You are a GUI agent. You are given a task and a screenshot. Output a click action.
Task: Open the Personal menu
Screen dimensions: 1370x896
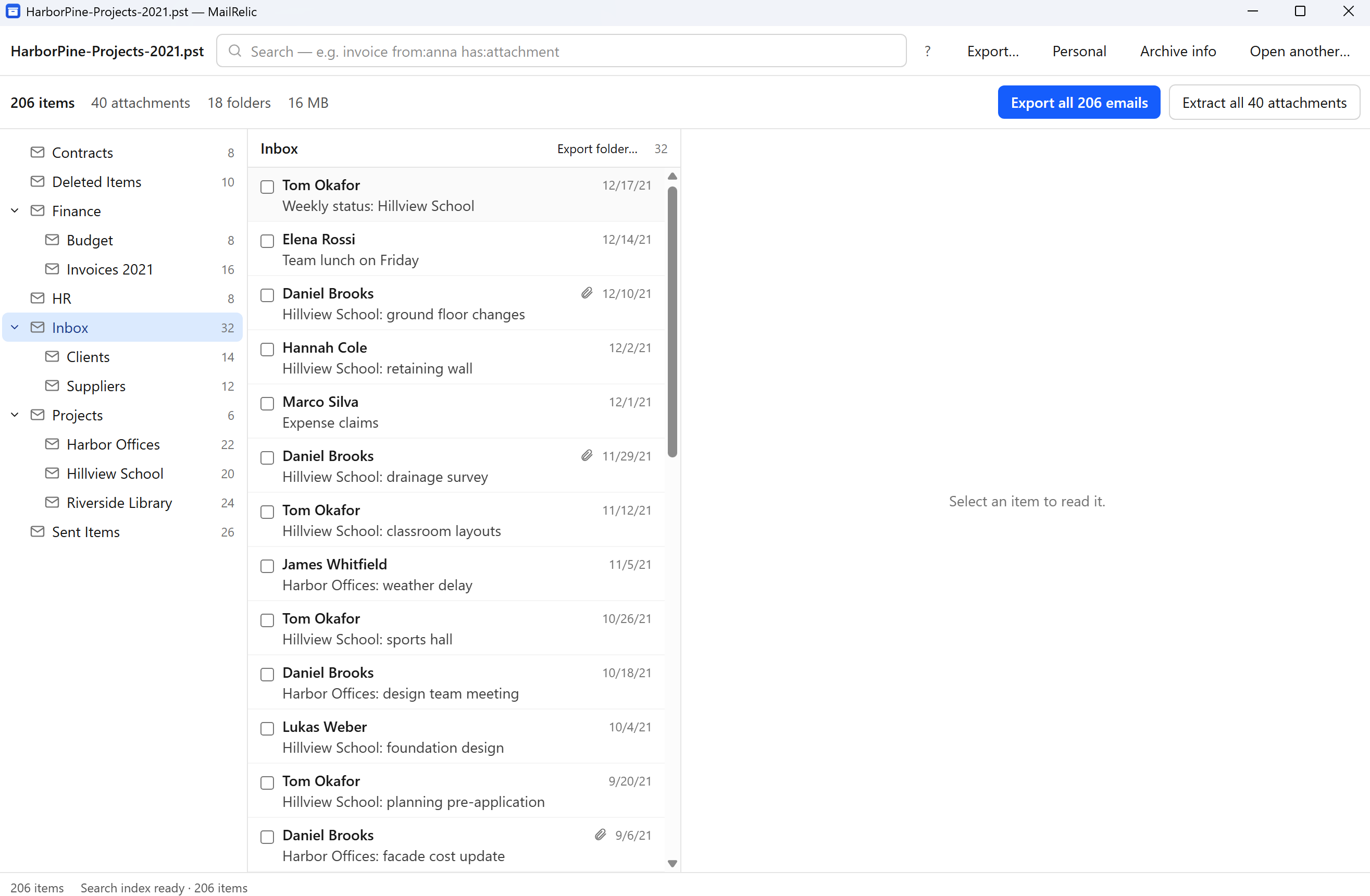[1079, 51]
